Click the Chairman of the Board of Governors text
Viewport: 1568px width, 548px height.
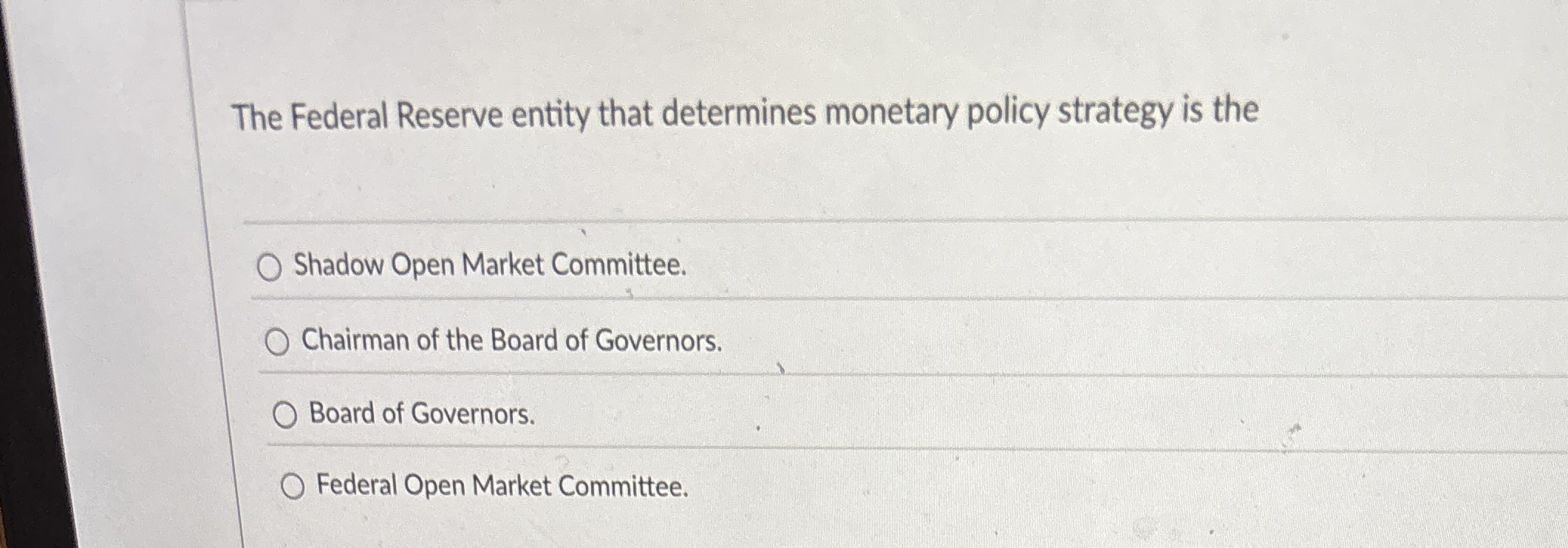(x=512, y=341)
